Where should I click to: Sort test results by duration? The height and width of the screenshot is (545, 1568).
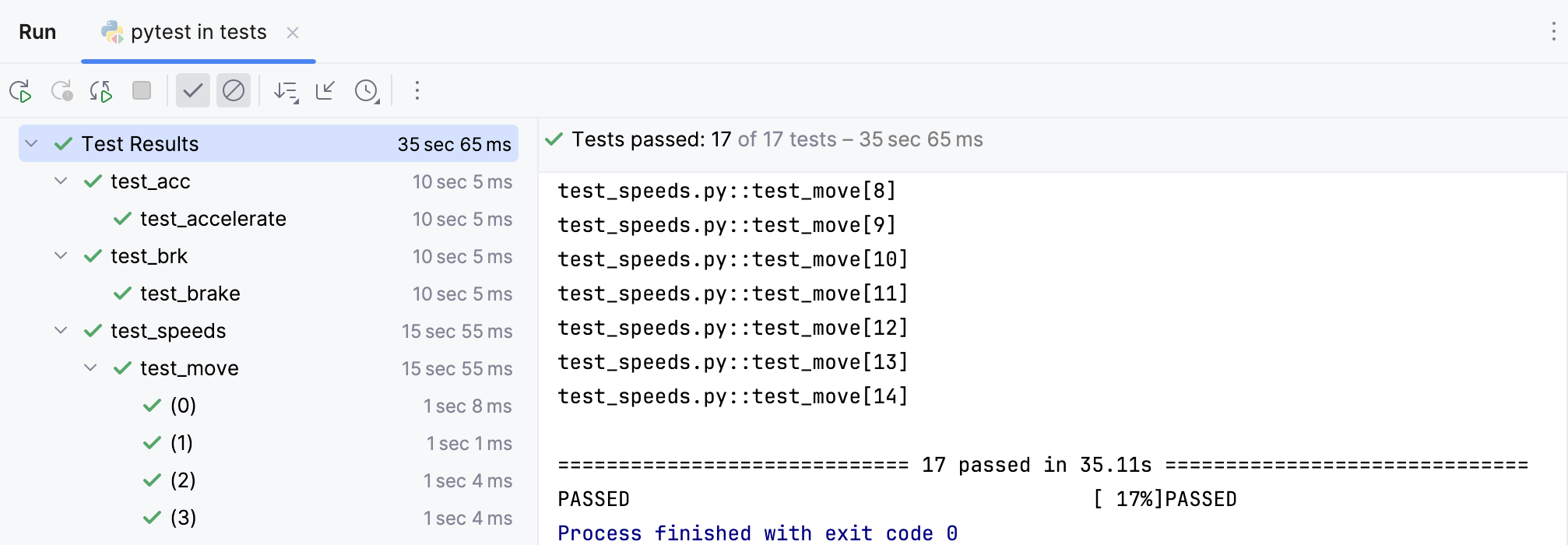point(286,91)
